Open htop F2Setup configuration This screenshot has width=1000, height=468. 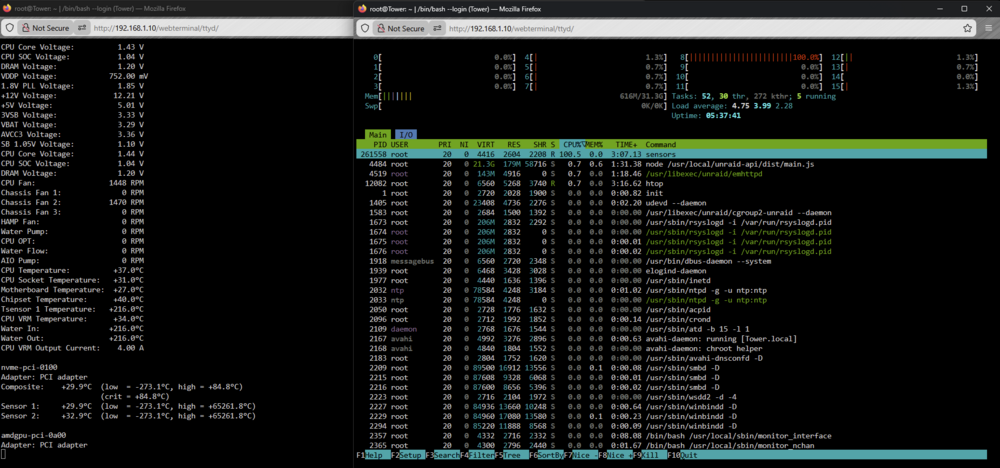tap(408, 455)
